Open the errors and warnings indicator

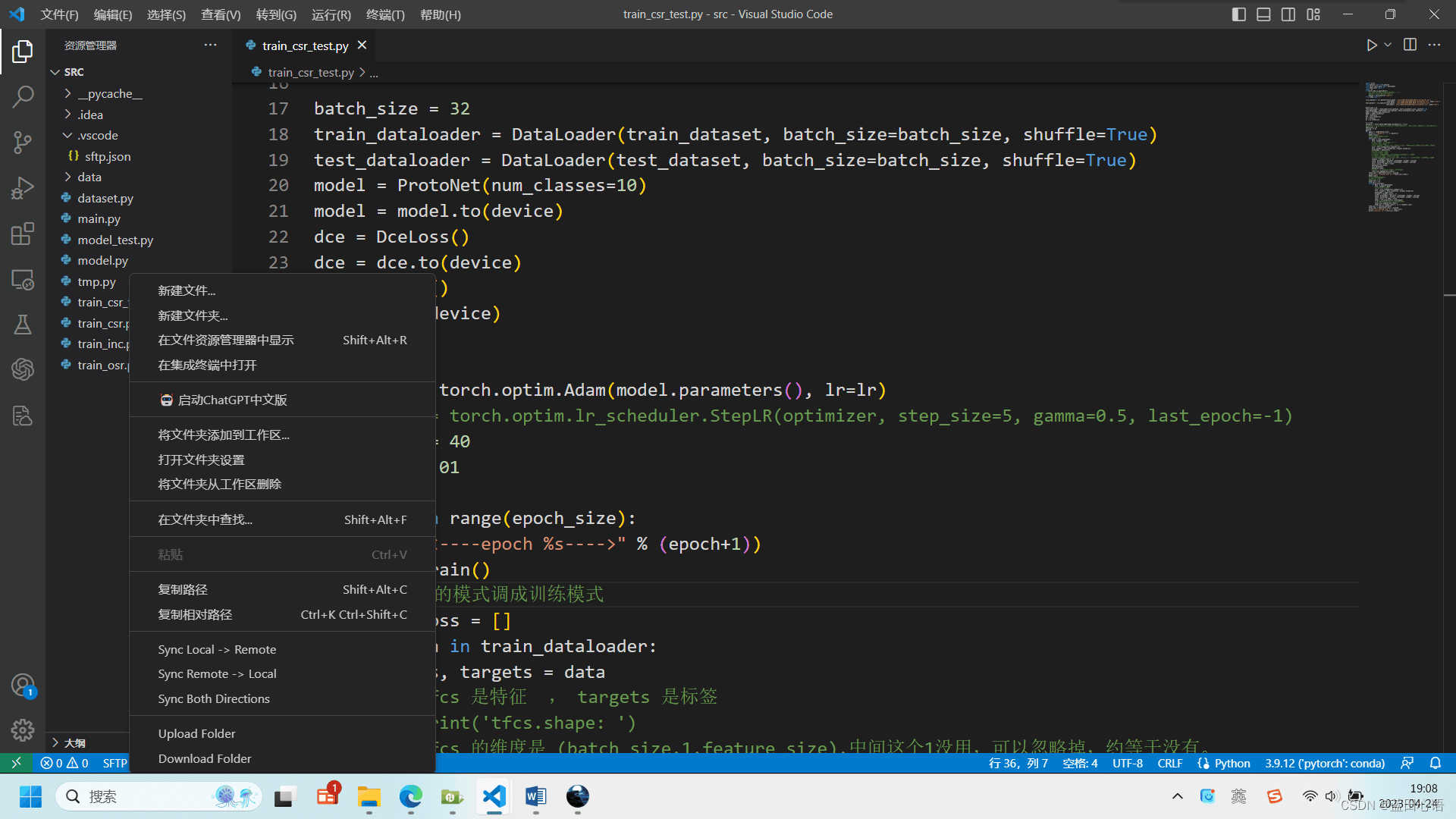[64, 764]
